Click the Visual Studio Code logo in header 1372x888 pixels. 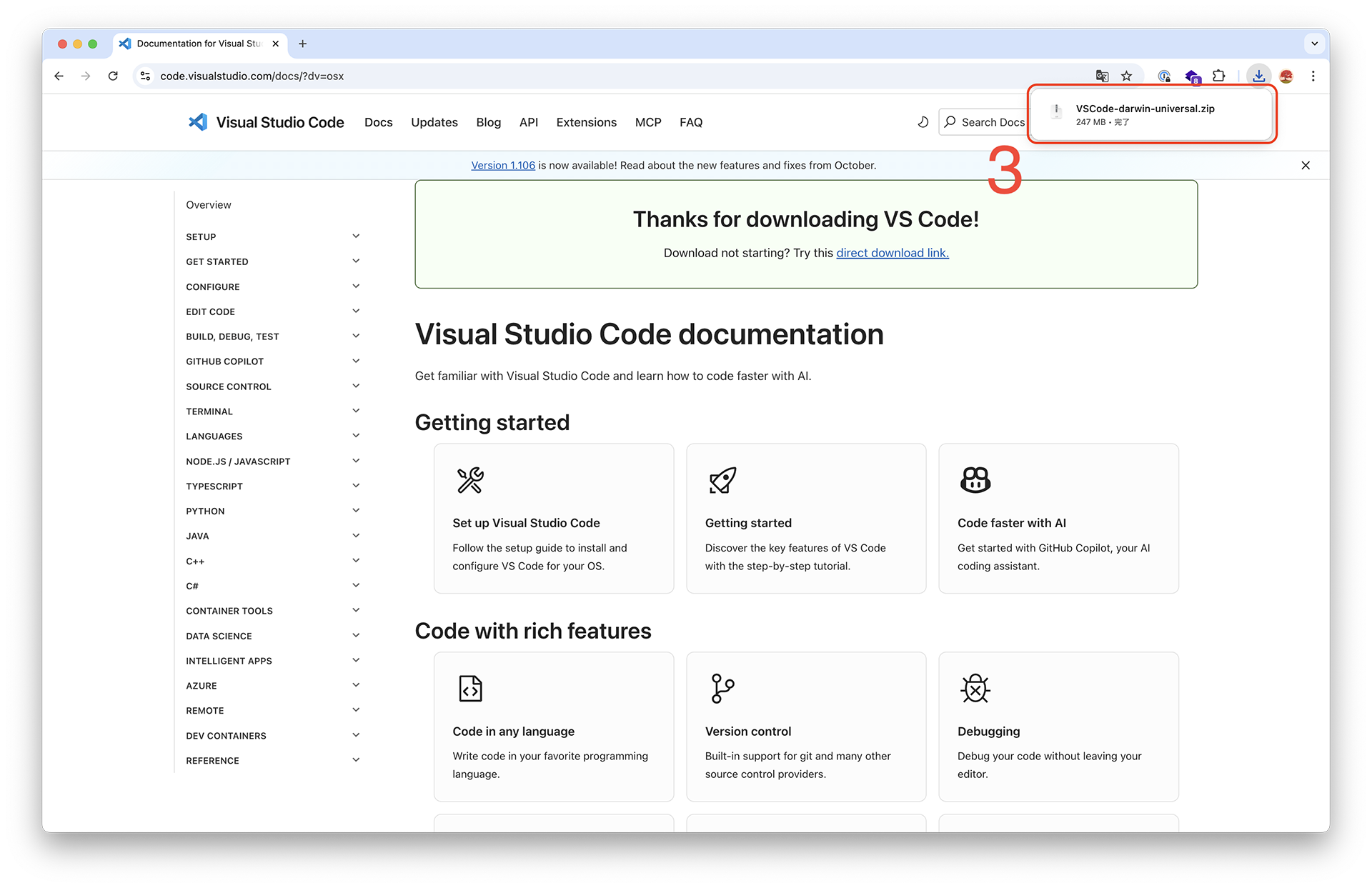(198, 122)
